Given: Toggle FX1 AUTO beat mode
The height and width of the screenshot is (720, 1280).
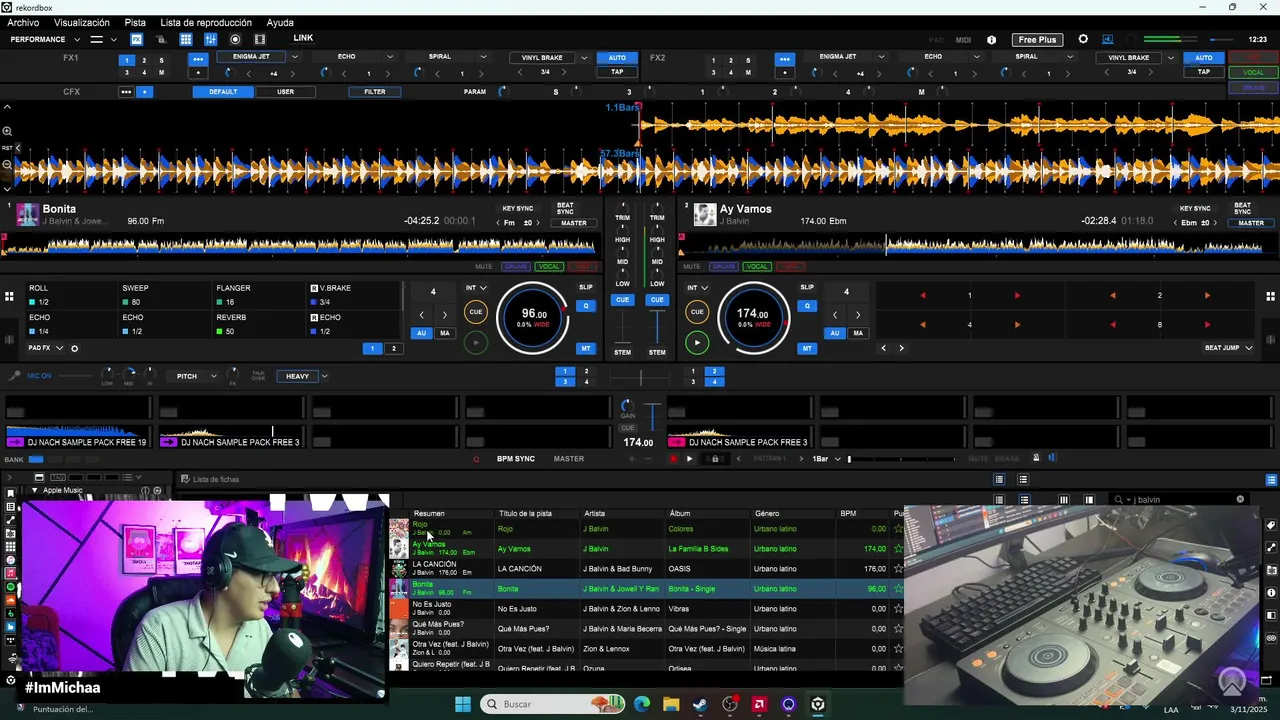Looking at the screenshot, I should pyautogui.click(x=617, y=58).
